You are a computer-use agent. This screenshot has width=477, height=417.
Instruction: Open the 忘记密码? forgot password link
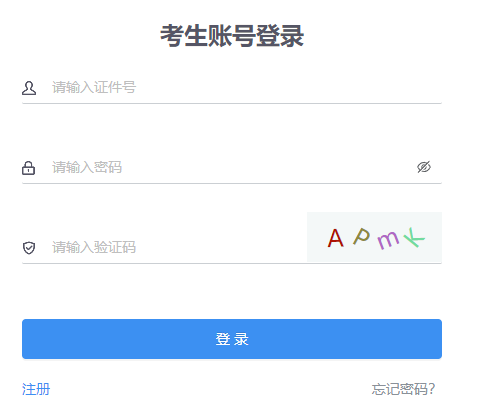403,389
